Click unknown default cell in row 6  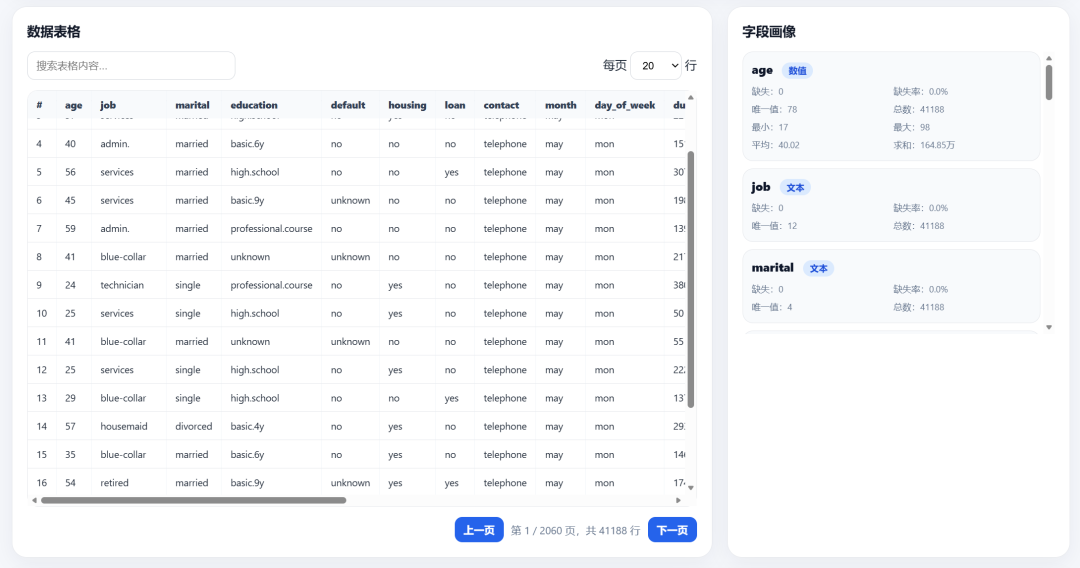tap(351, 200)
